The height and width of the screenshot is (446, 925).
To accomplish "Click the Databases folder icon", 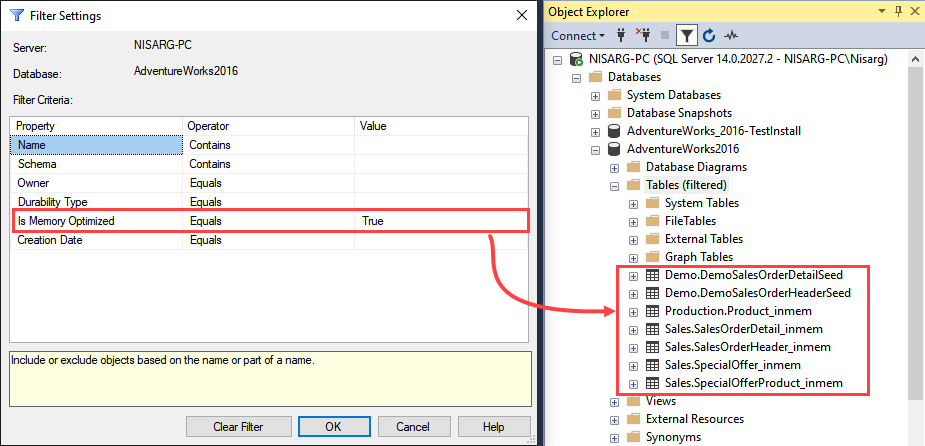I will (595, 77).
